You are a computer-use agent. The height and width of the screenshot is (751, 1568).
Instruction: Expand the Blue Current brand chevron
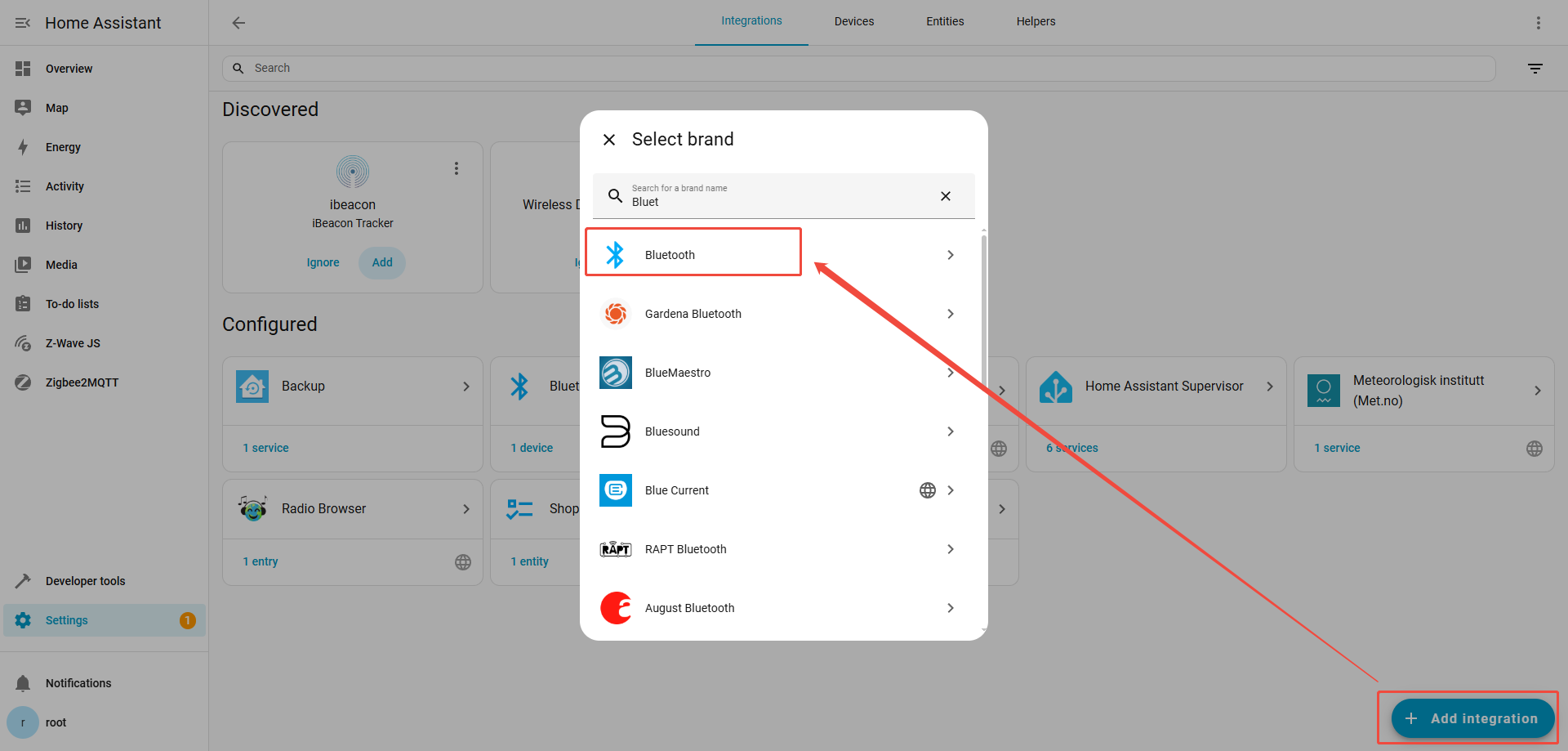[x=951, y=490]
